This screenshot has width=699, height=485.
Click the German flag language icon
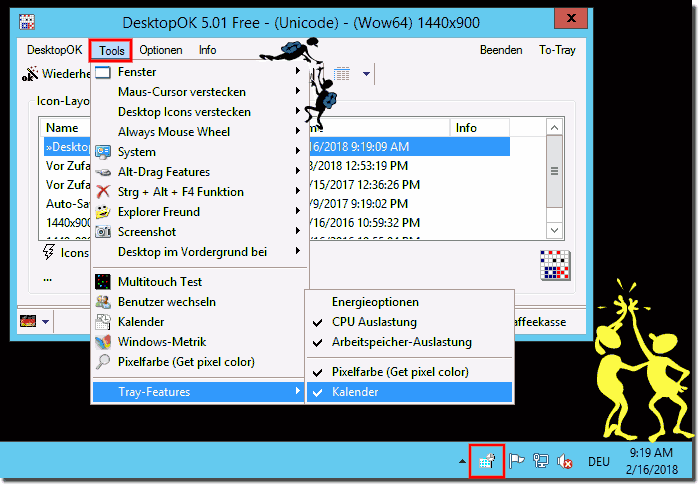click(x=28, y=321)
